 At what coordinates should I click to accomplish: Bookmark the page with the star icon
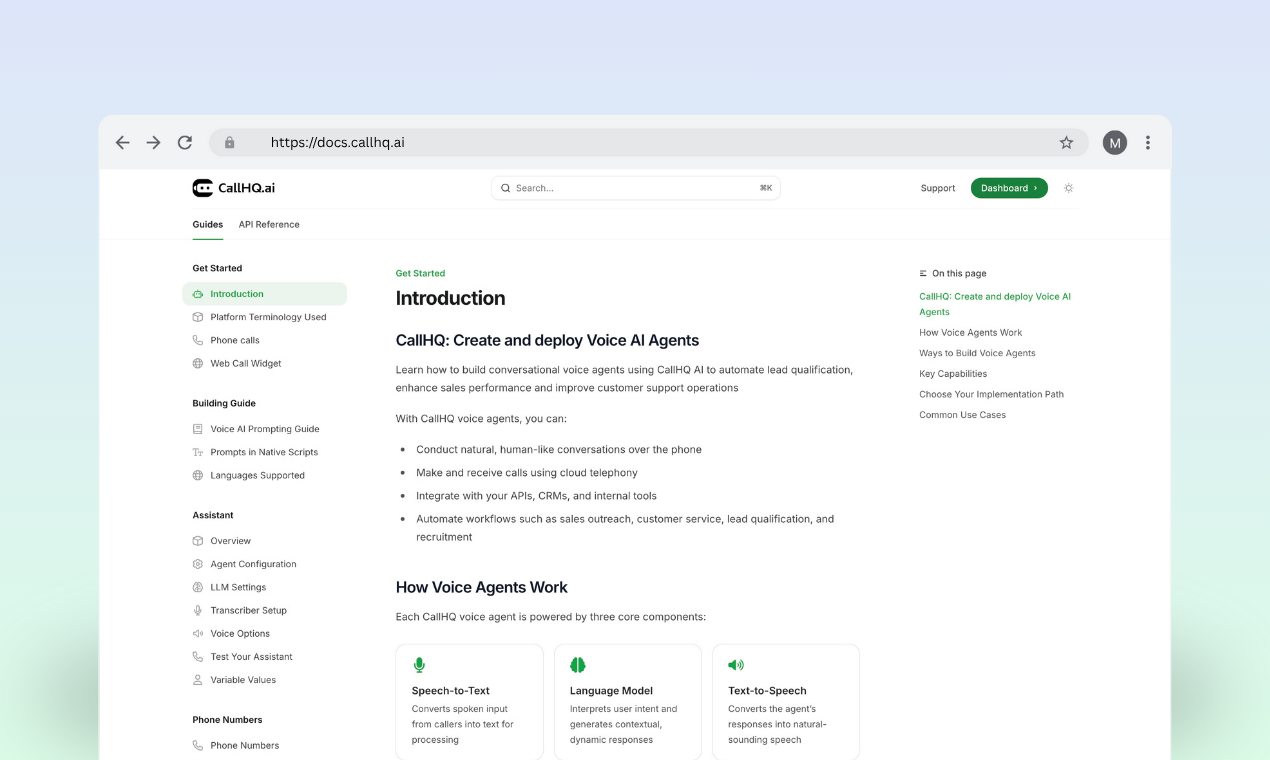click(1066, 143)
